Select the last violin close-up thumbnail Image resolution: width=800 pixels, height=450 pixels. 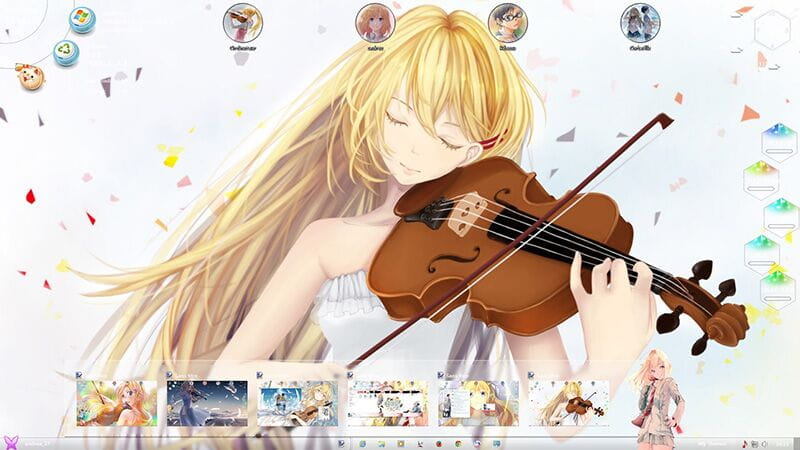pyautogui.click(x=568, y=403)
